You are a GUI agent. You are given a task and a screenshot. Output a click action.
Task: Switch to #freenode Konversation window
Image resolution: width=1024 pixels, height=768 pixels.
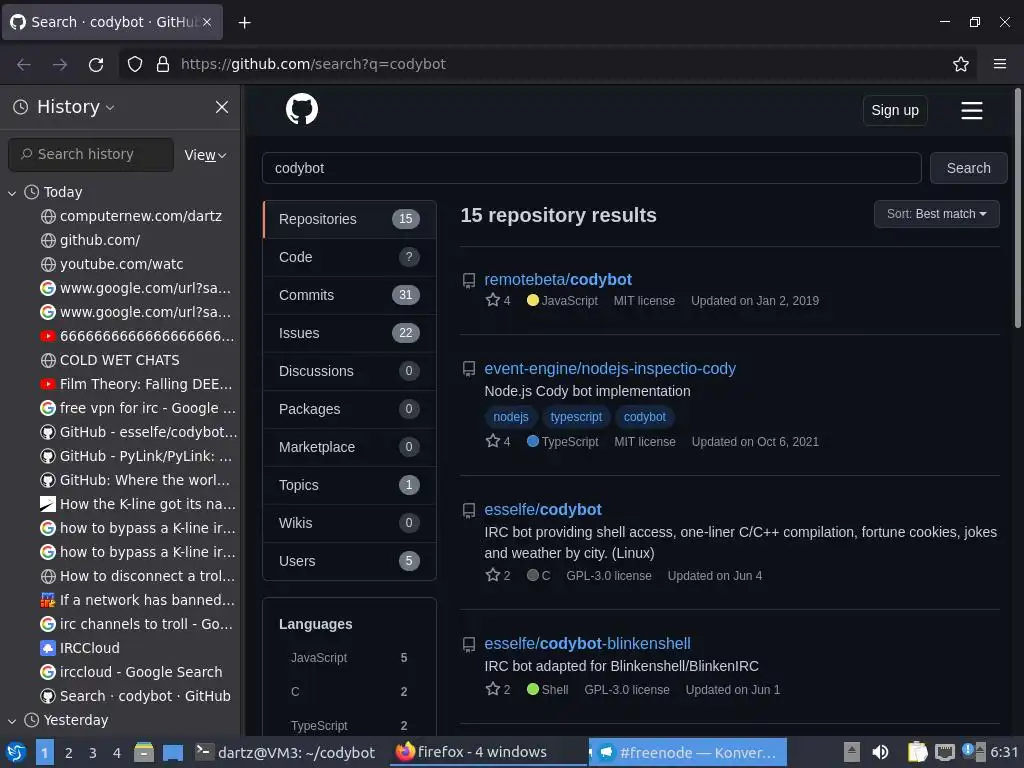688,752
